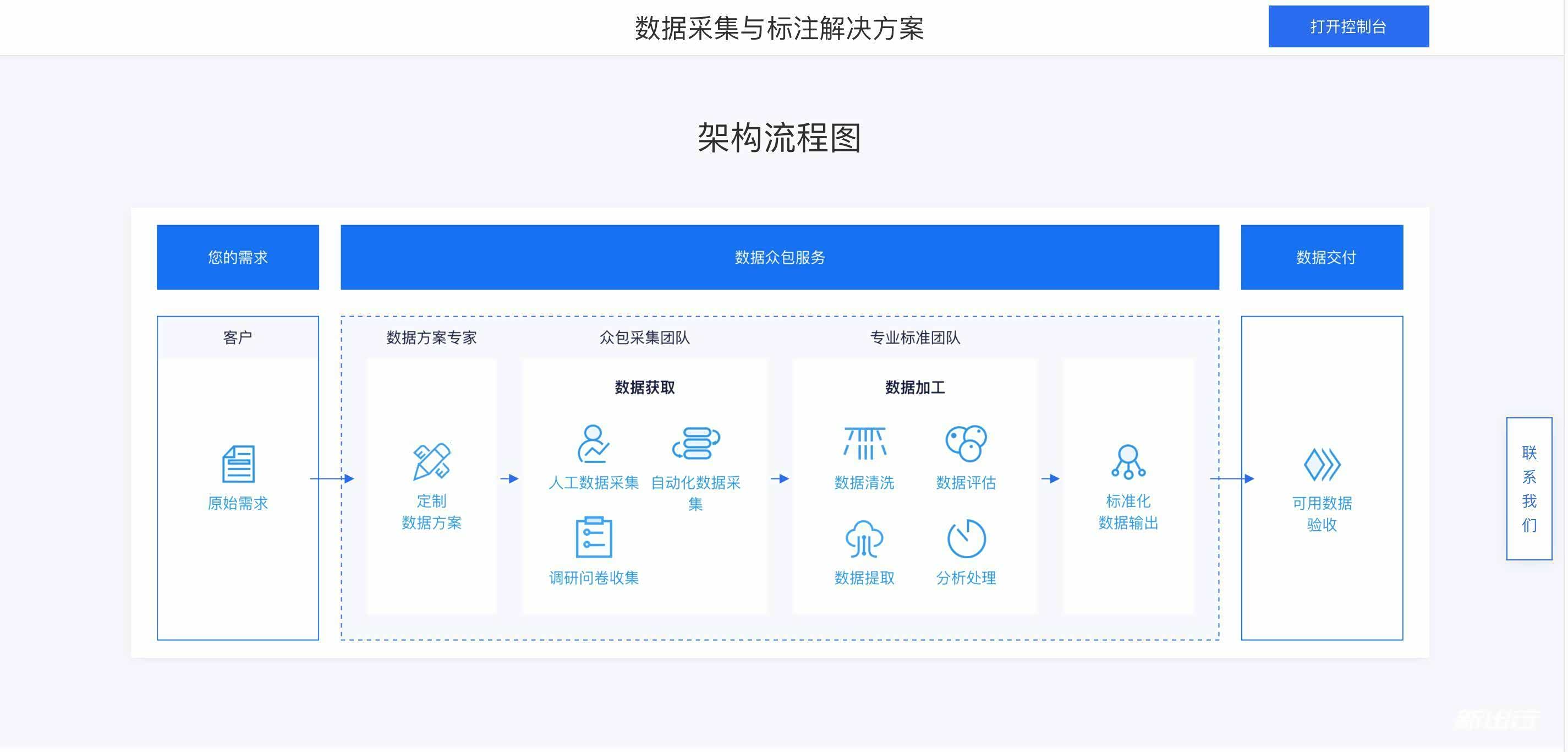Viewport: 1568px width, 752px height.
Task: Select the 数据交付 header block
Action: [1322, 257]
